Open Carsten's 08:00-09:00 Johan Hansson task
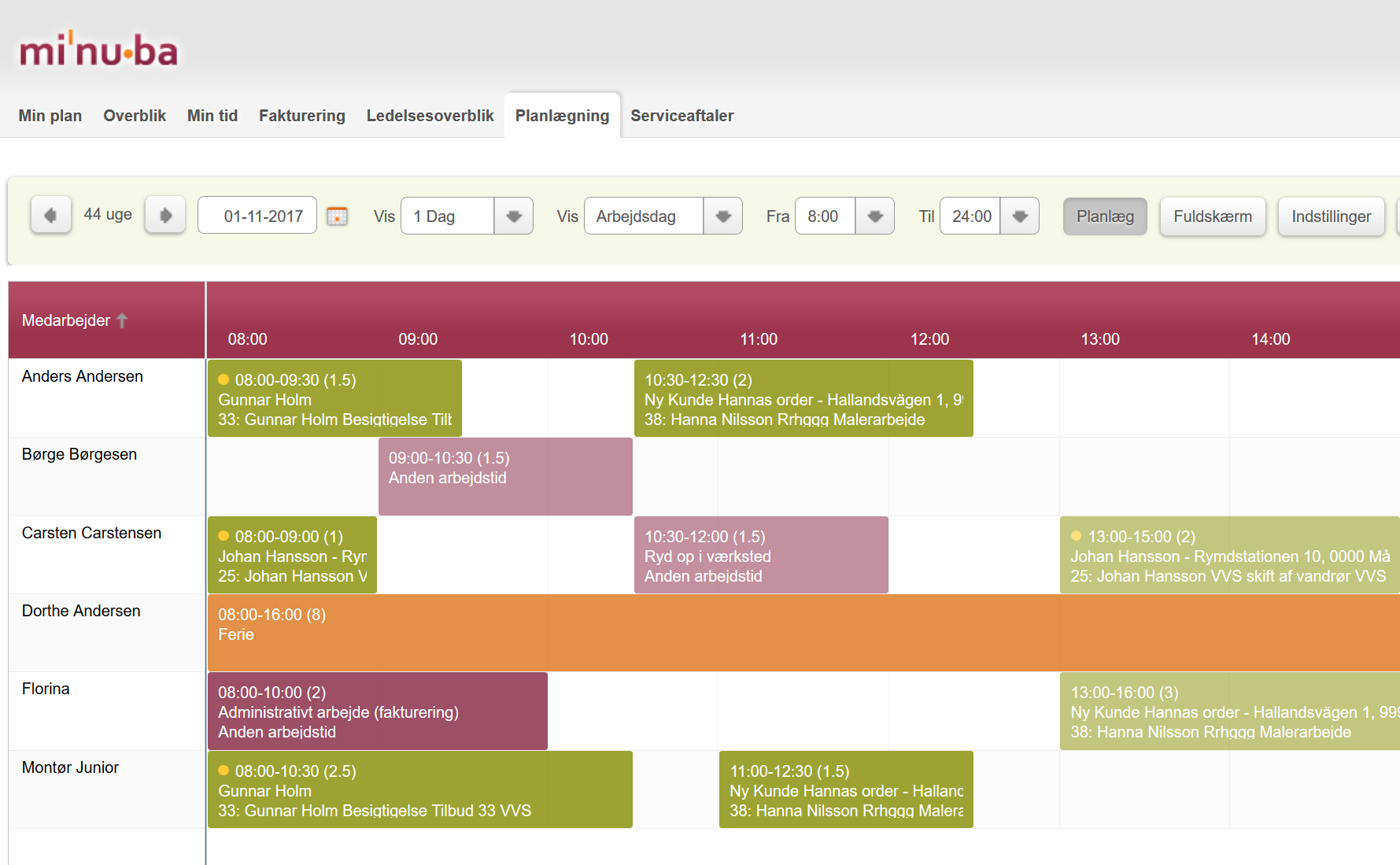This screenshot has width=1400, height=865. (292, 555)
